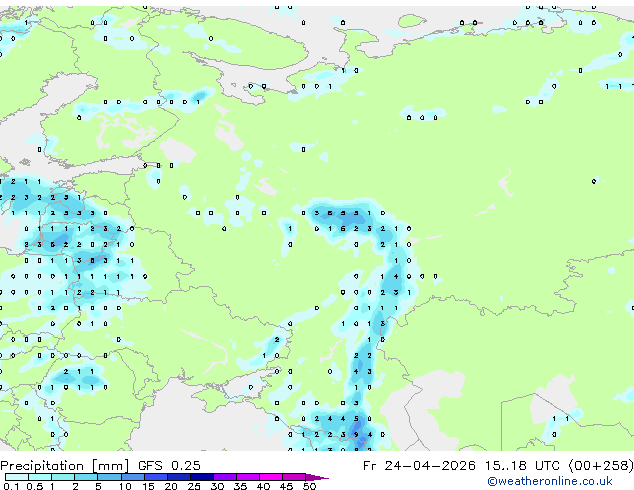634x490 pixels.
Task: Click the over-50 legend arrow tip
Action: coord(317,477)
